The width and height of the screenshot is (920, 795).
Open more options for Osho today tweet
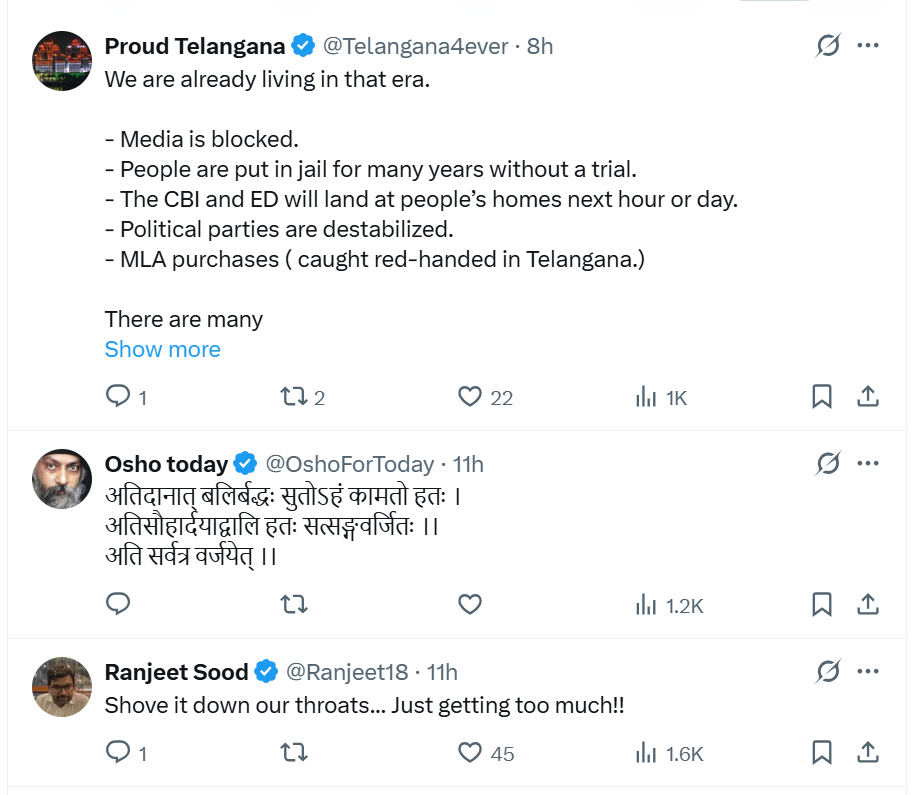(x=868, y=464)
